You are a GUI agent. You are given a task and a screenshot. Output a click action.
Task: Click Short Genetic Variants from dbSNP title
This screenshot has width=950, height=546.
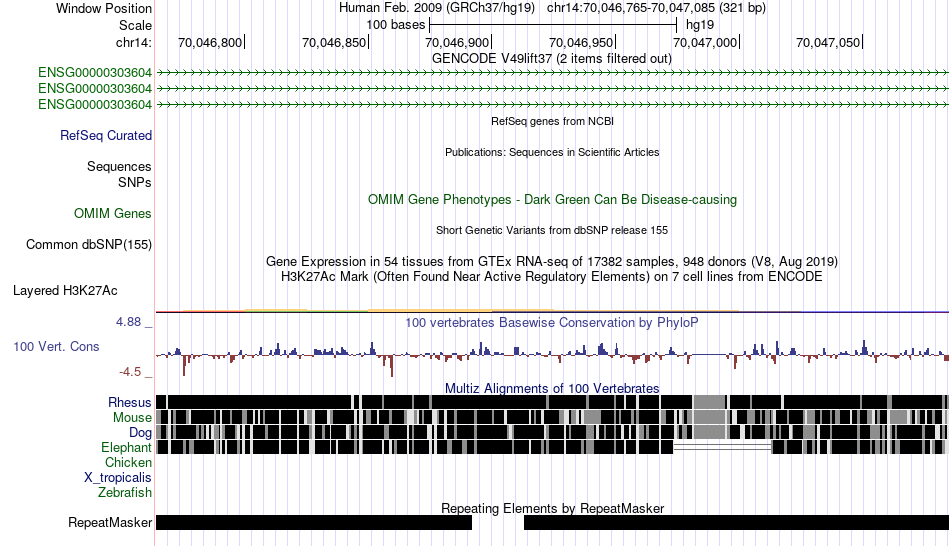coord(552,230)
